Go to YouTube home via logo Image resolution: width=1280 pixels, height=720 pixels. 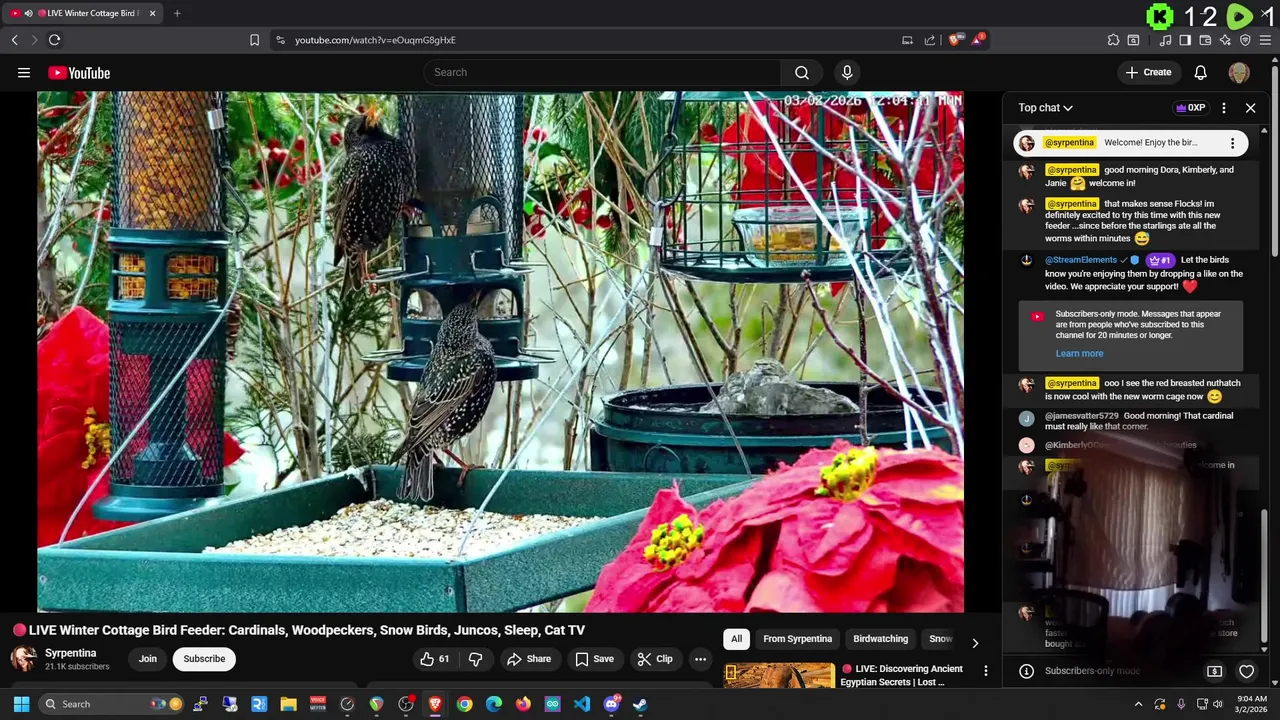click(79, 73)
